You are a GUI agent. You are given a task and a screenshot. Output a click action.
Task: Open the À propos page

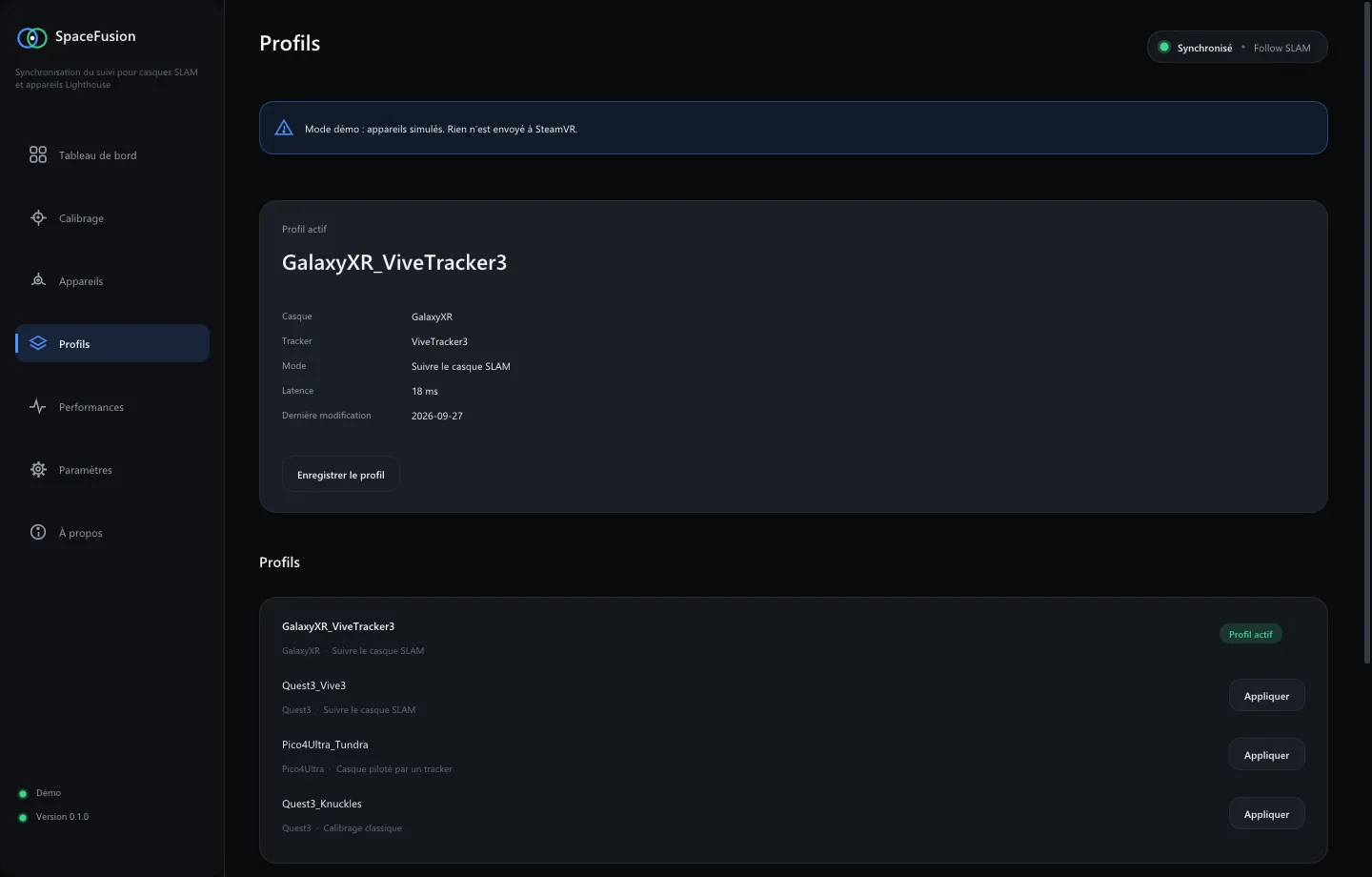pyautogui.click(x=112, y=532)
